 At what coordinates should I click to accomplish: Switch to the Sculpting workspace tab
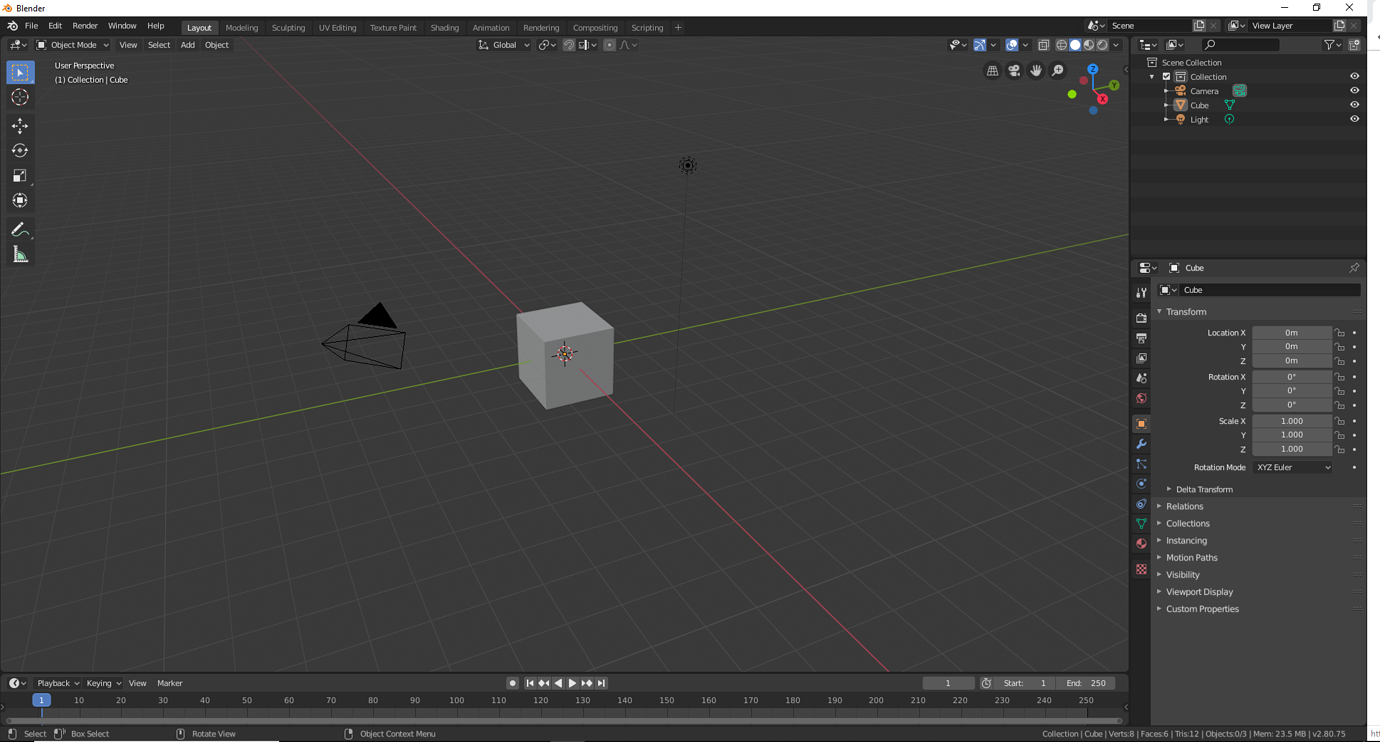[288, 28]
